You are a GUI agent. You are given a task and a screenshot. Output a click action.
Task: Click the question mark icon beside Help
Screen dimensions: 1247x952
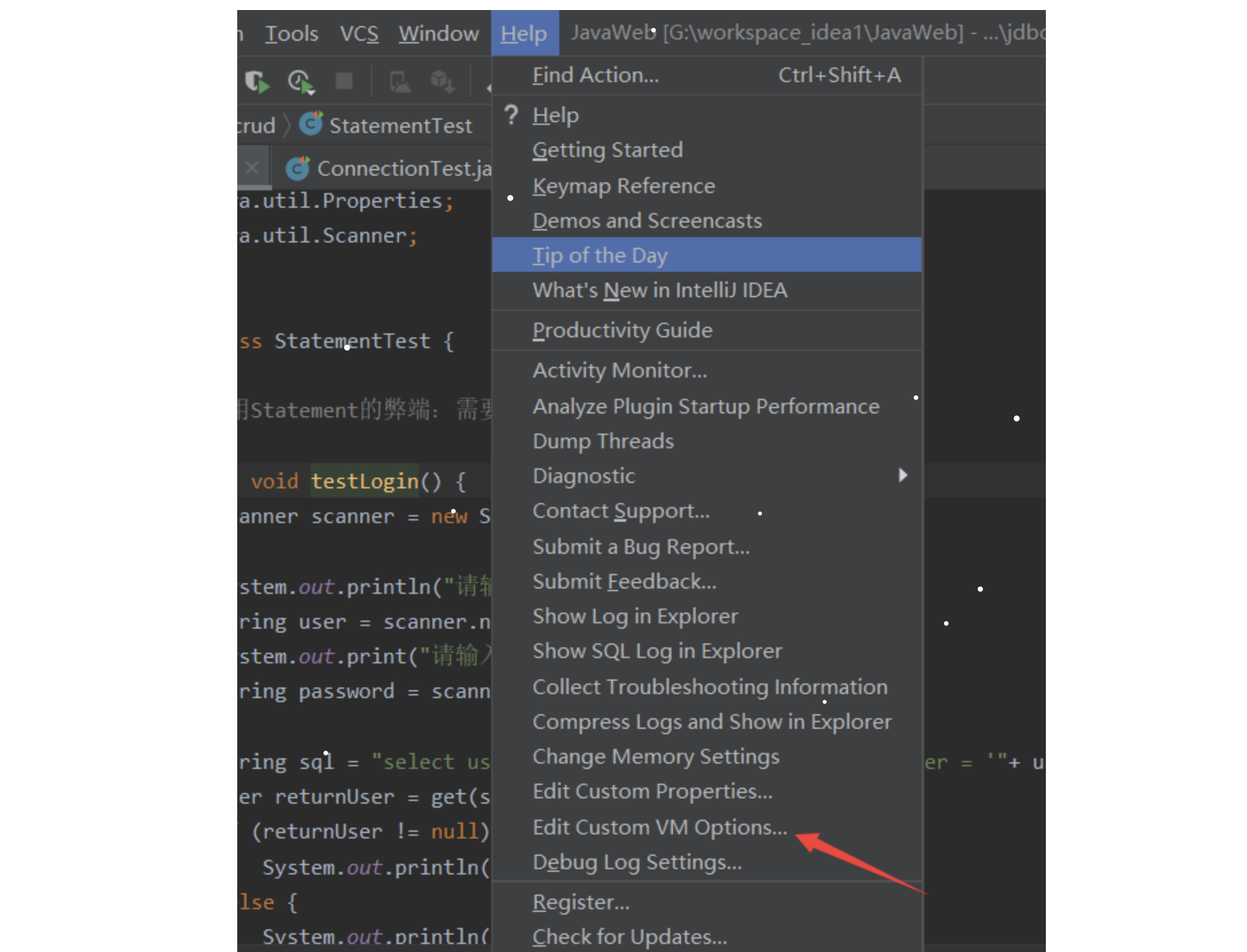point(511,115)
